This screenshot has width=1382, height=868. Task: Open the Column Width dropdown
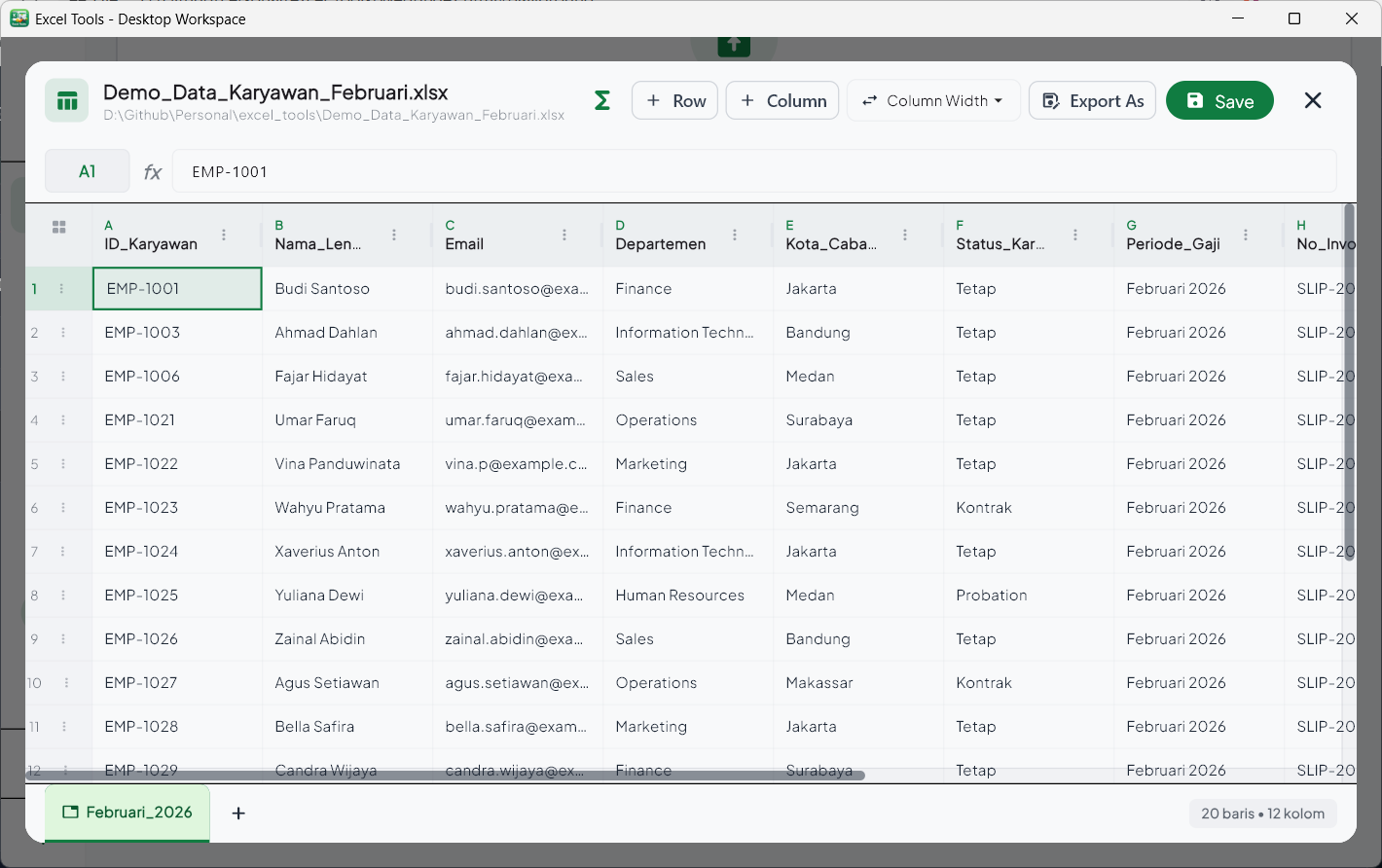click(933, 100)
